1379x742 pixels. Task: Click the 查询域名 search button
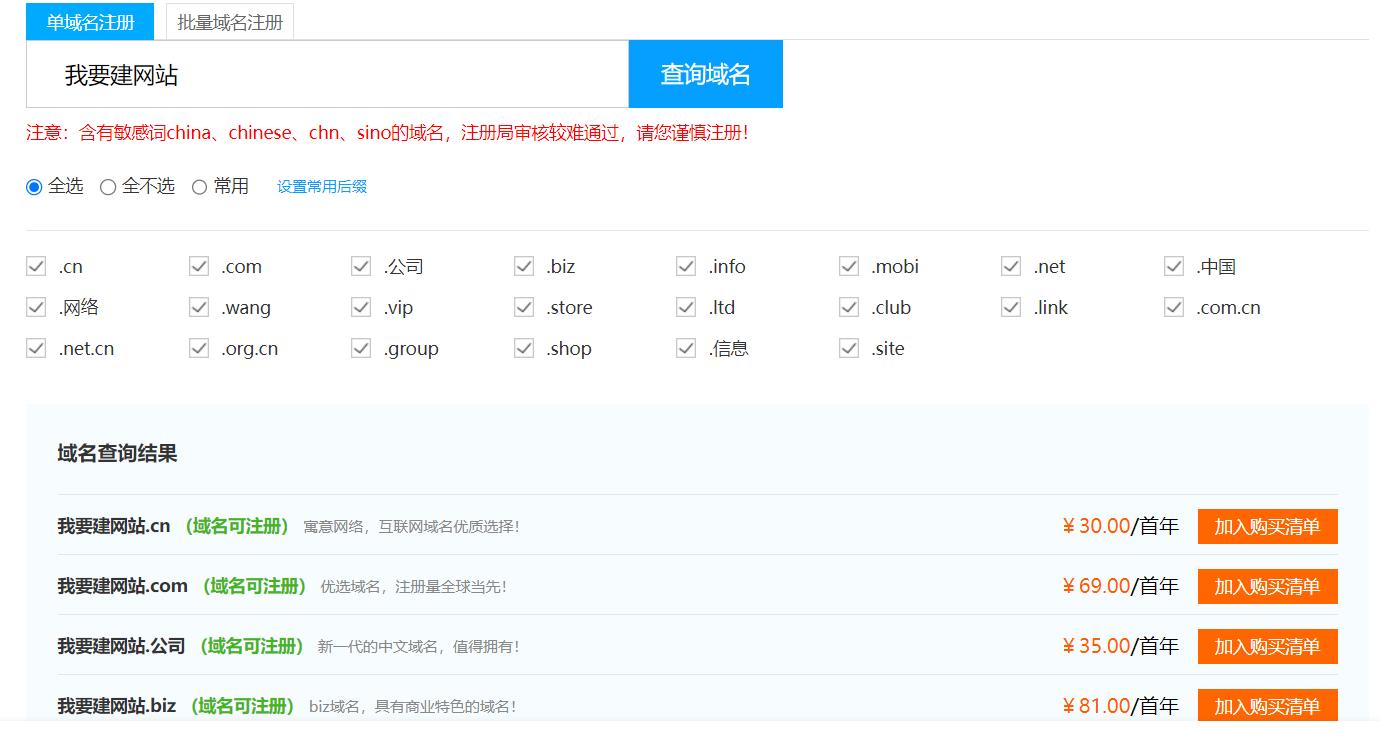(705, 73)
